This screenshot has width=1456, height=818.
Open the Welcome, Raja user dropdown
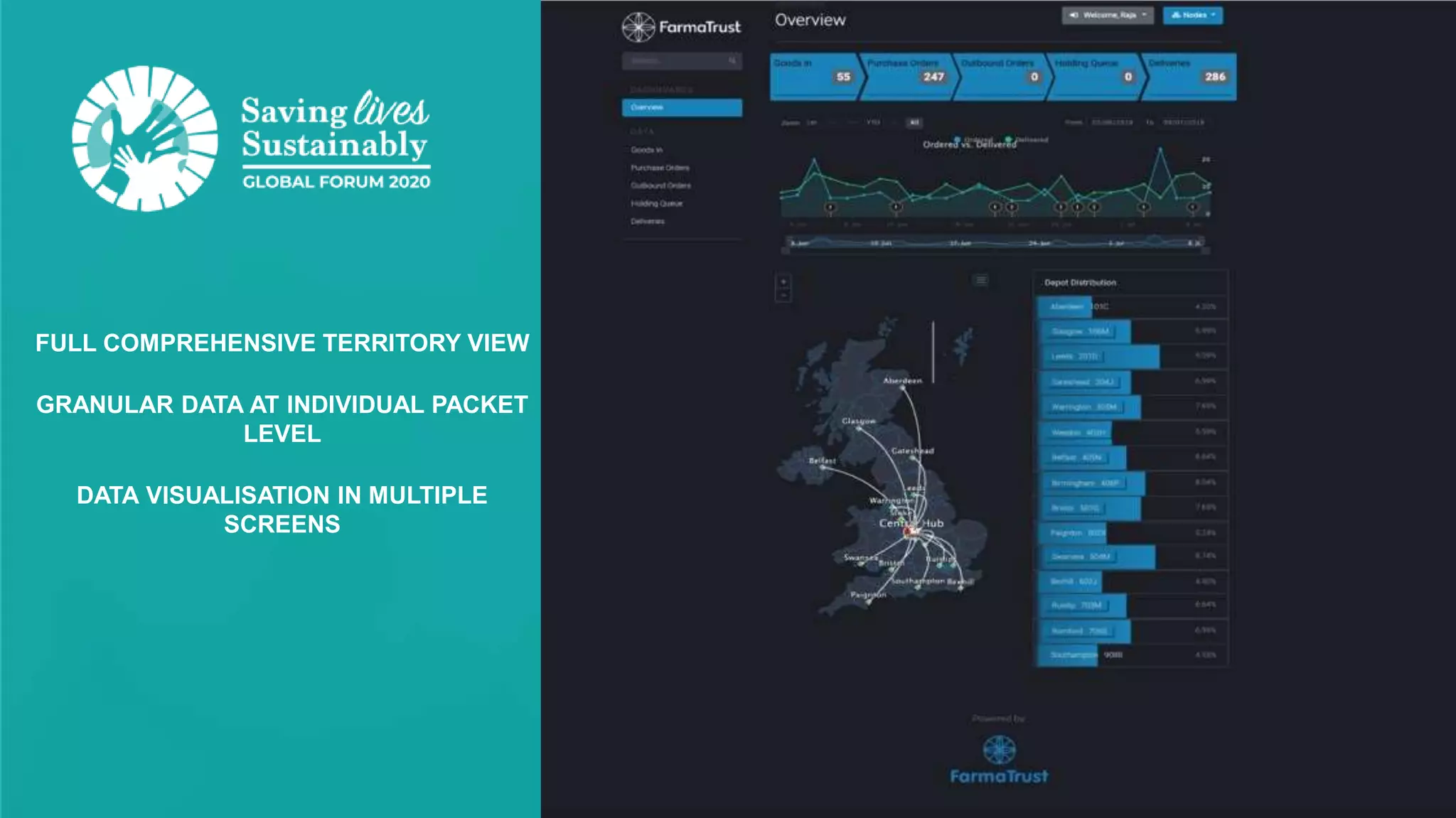point(1107,15)
